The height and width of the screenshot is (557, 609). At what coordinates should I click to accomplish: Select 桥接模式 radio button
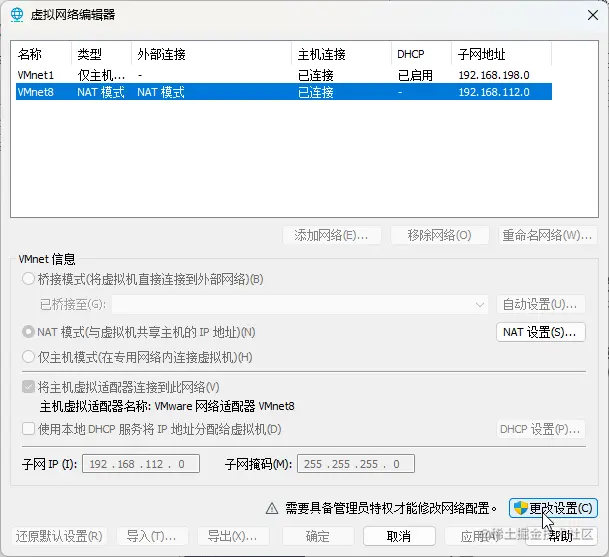[28, 279]
